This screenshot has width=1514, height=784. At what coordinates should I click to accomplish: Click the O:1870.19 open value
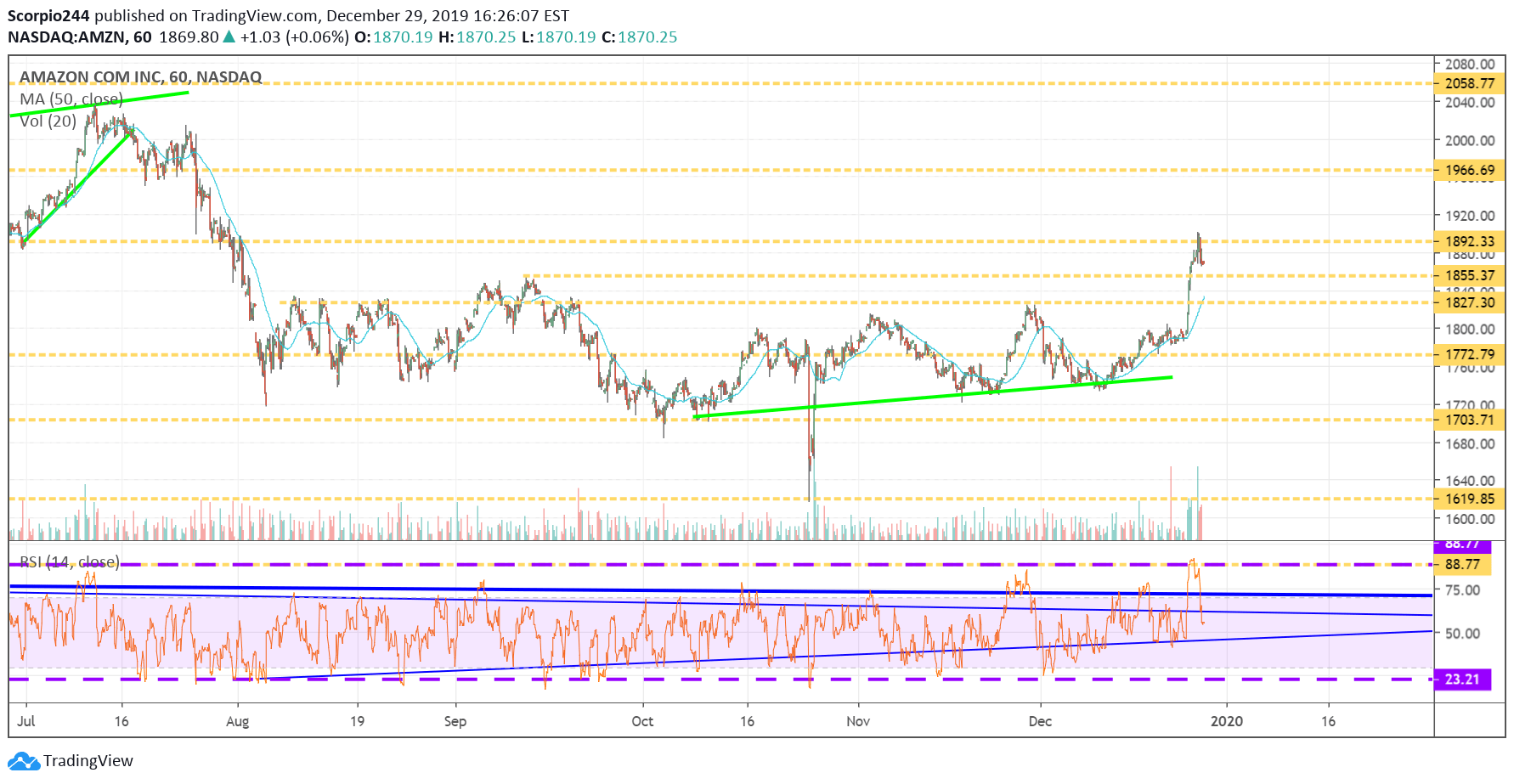click(393, 37)
